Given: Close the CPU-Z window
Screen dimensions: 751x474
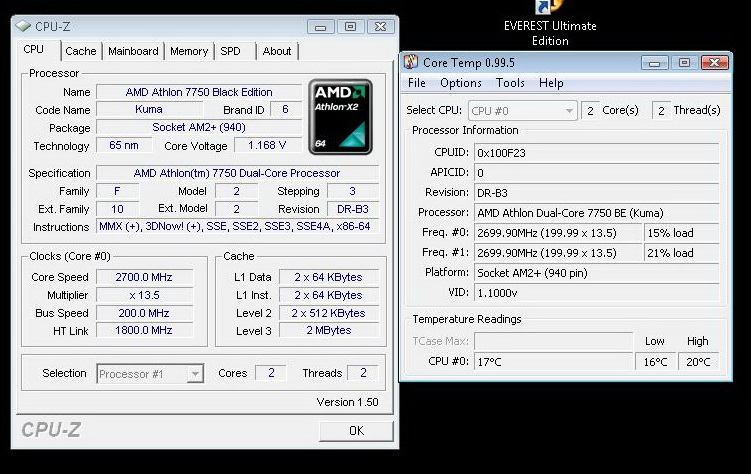Looking at the screenshot, I should [x=380, y=27].
